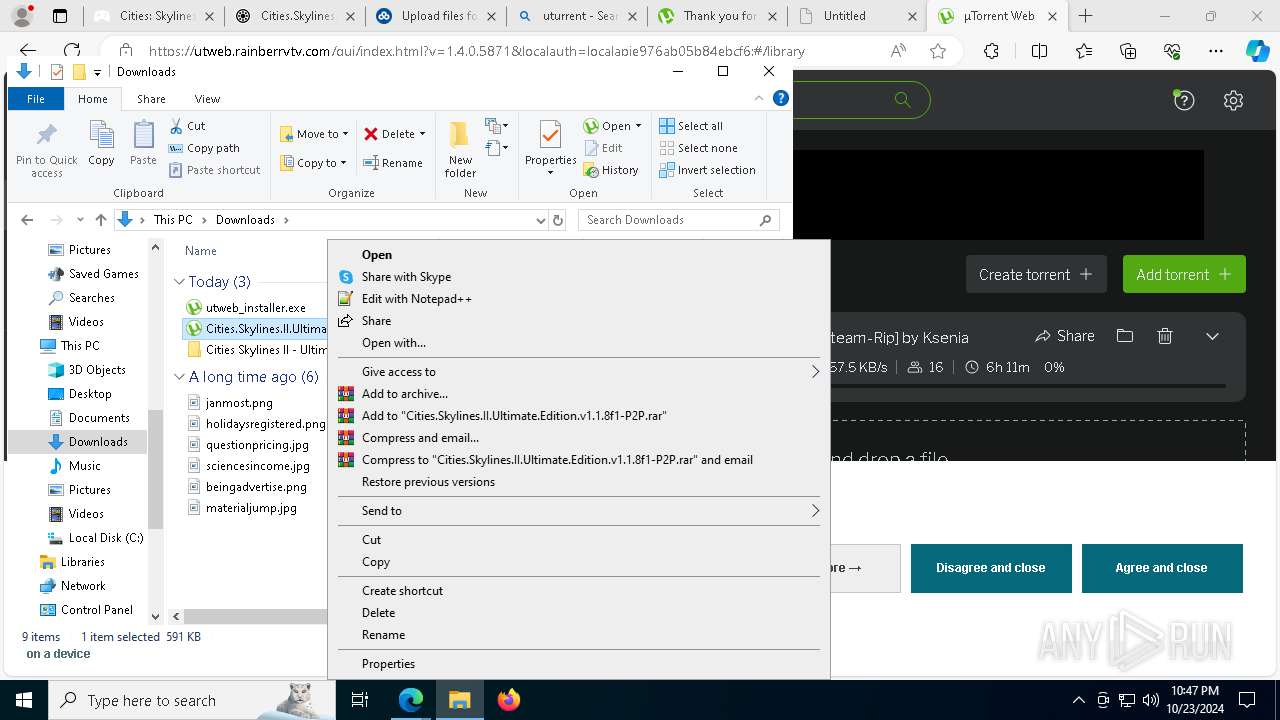Click Rename in the ribbon Organize group
1280x720 pixels.
coord(393,163)
